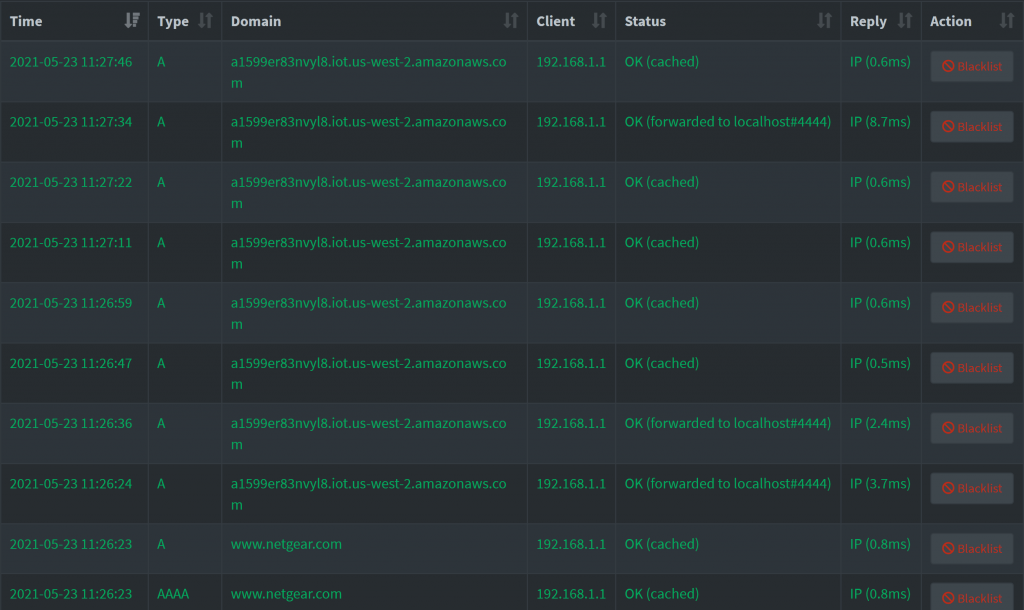Click client 192.168.1.1 in AAAA row
Viewport: 1024px width, 610px height.
tap(571, 594)
